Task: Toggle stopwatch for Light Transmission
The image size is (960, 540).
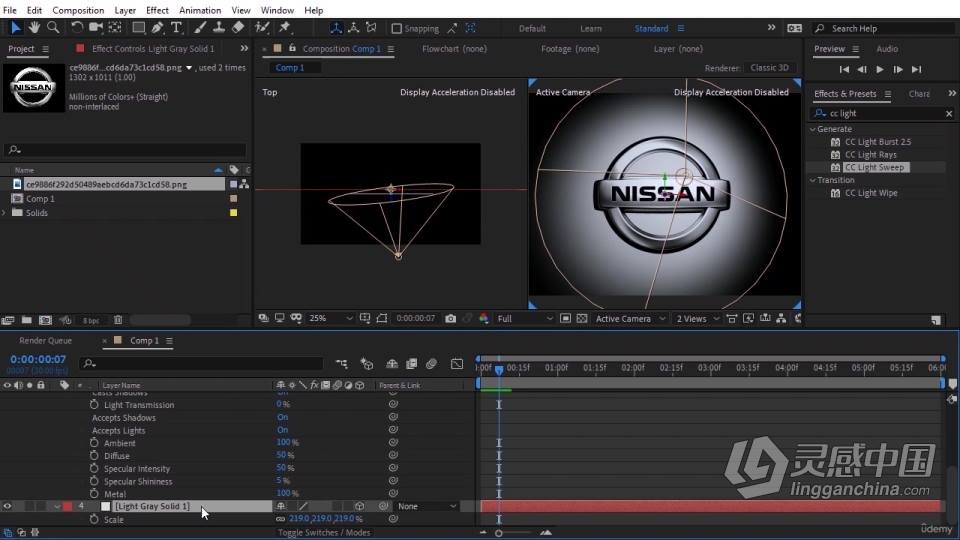Action: 94,405
